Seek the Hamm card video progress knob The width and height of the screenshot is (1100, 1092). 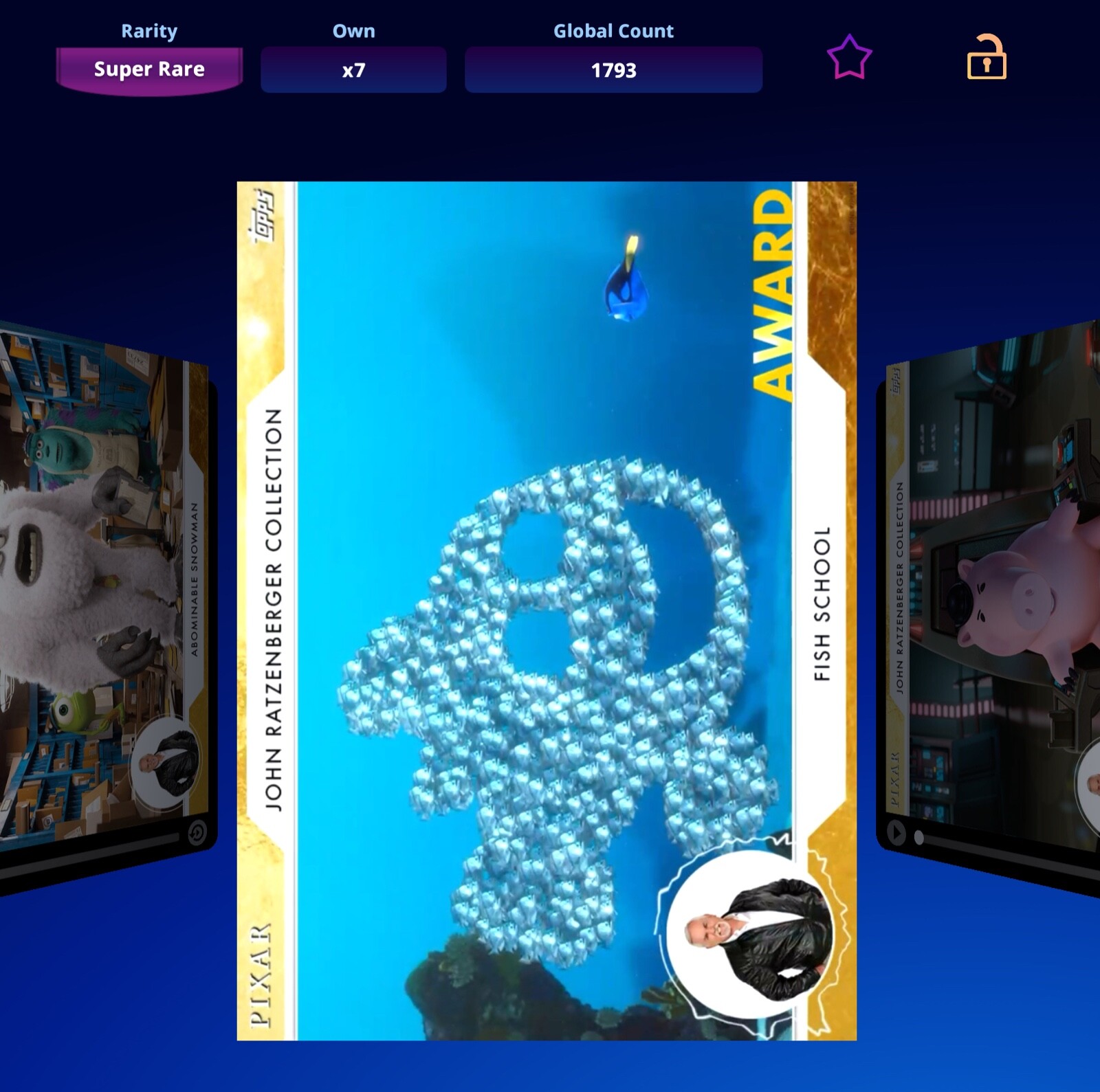click(x=919, y=837)
